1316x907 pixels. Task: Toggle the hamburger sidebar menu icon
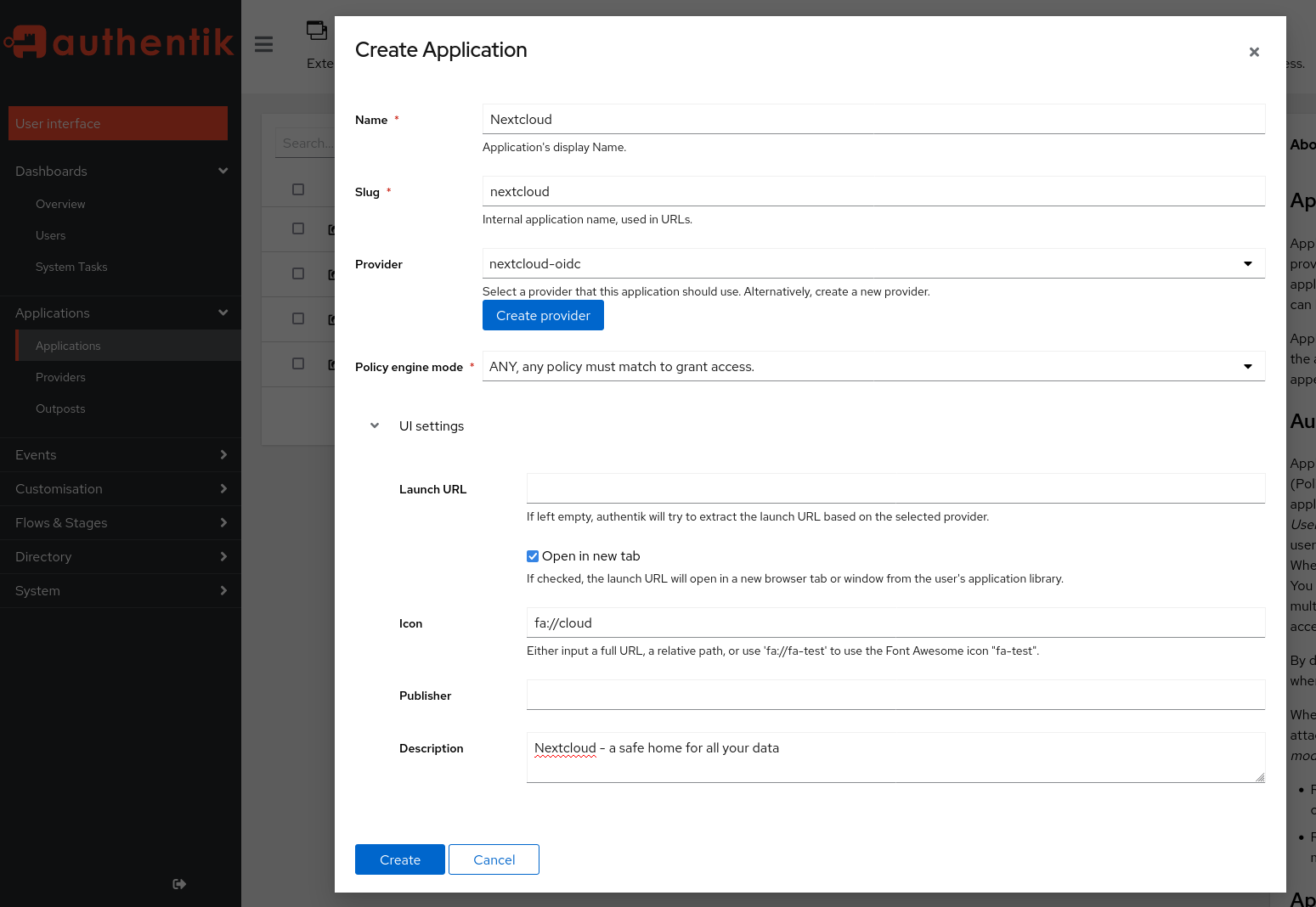(264, 44)
